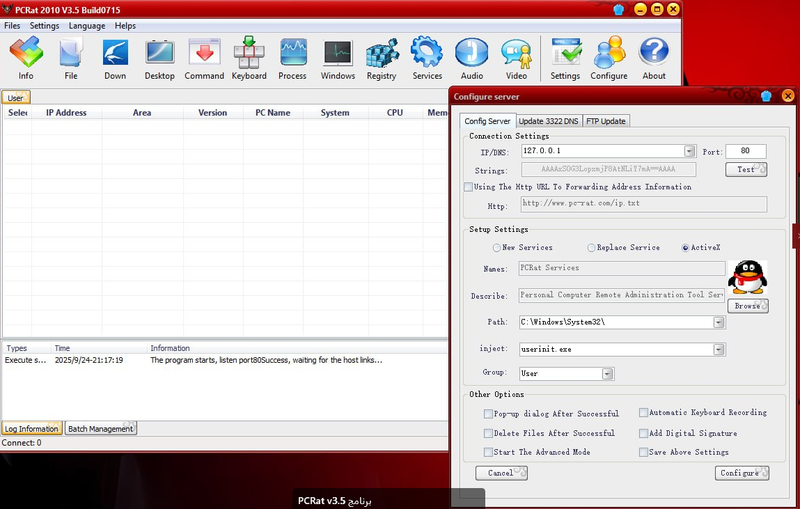Open the Settings toolbar icon

click(565, 58)
